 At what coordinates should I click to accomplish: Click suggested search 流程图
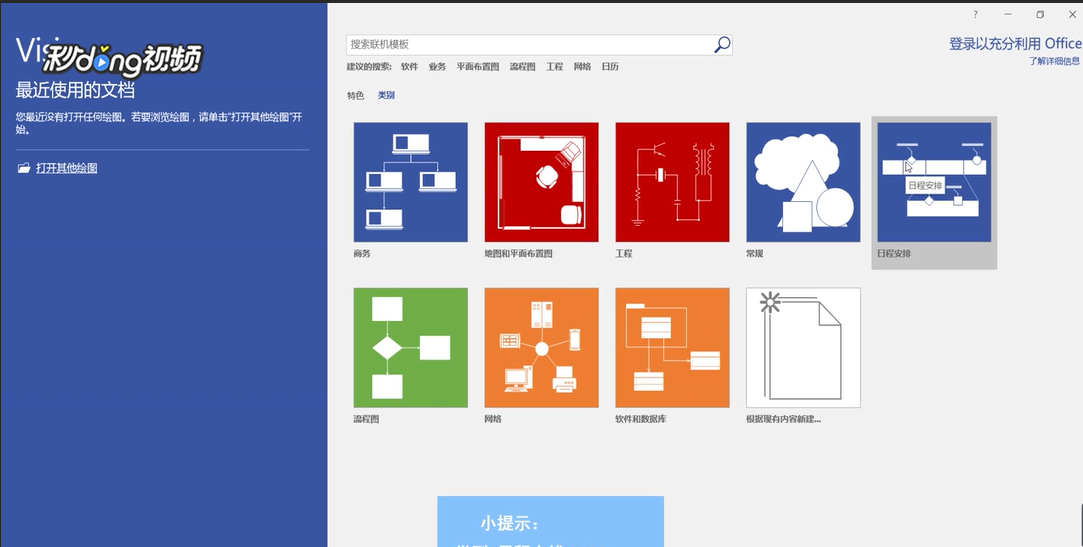pos(522,67)
